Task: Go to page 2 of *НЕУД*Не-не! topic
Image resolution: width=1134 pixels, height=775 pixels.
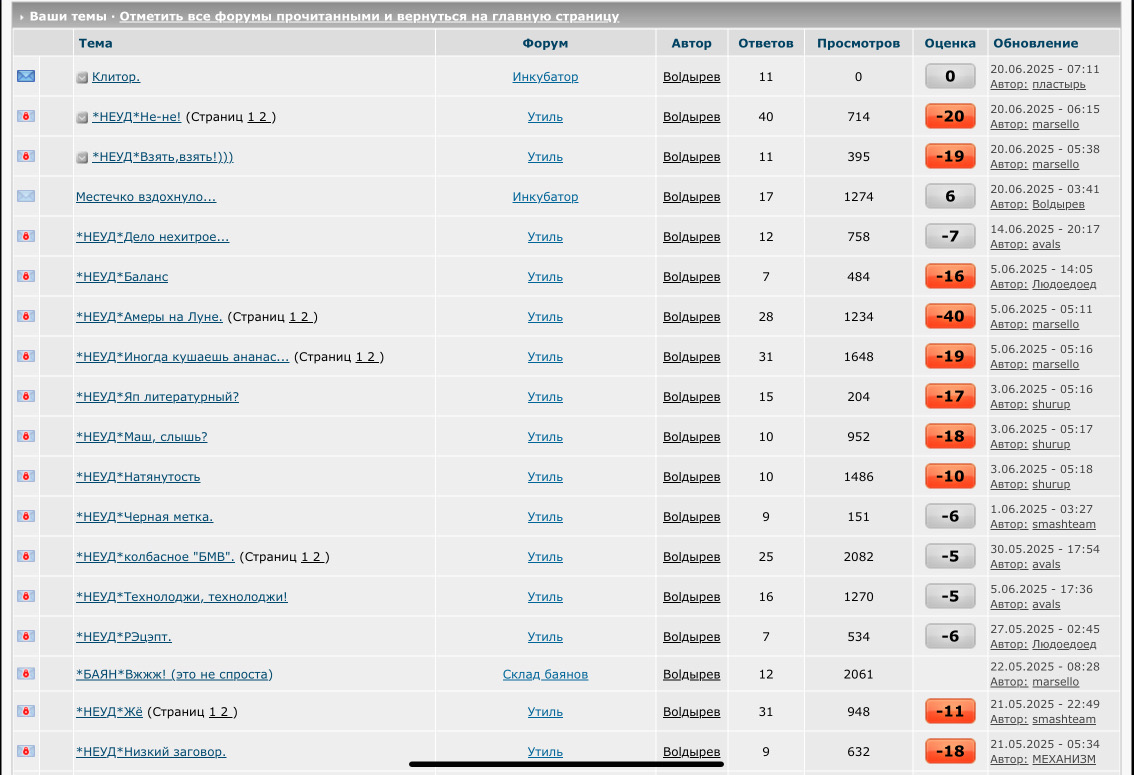Action: [263, 117]
